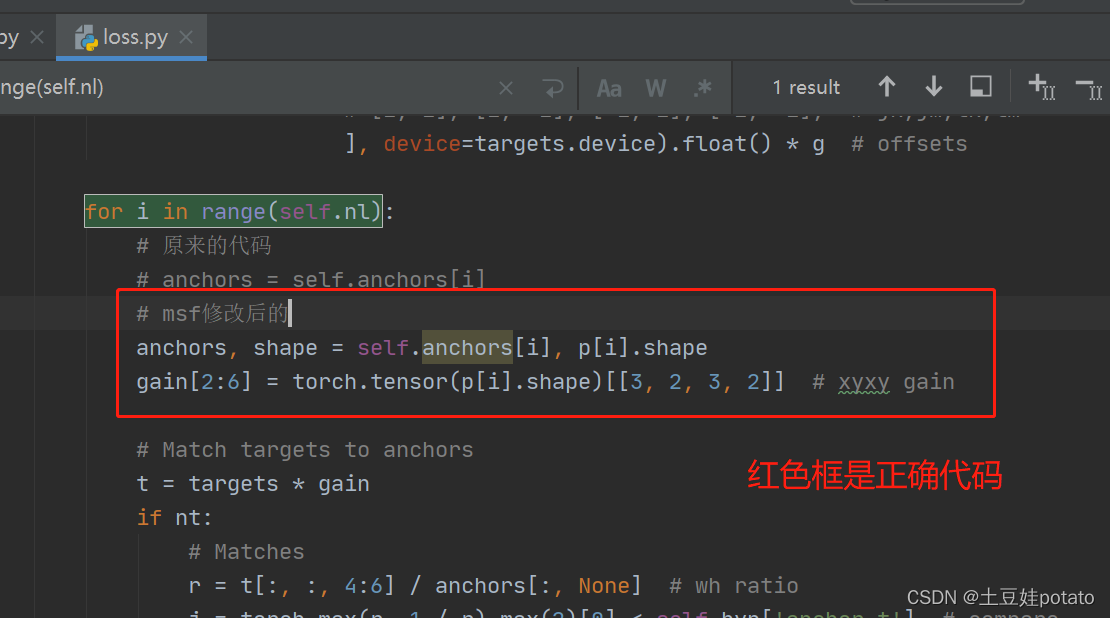Close the tab left of loss.py
1110x618 pixels.
coord(38,37)
